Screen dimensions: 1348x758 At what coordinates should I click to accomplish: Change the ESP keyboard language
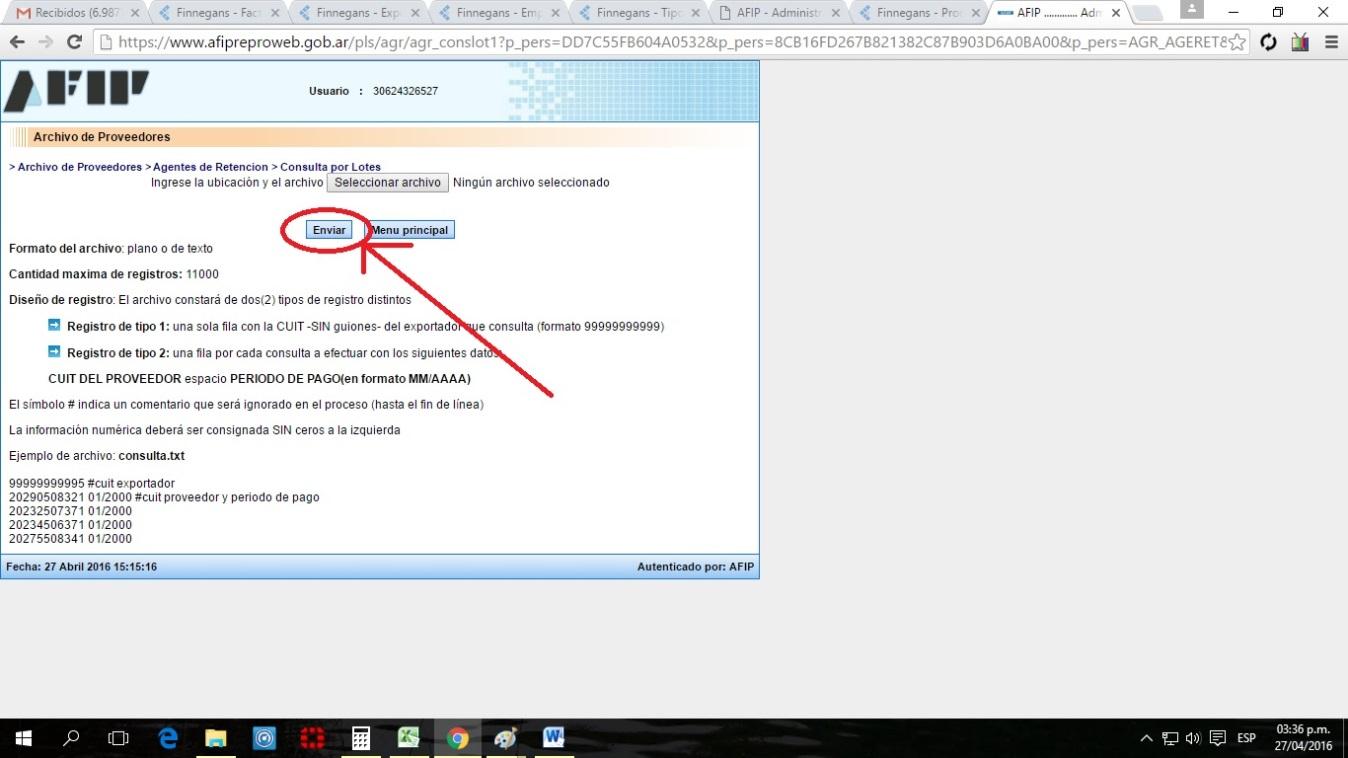coord(1246,738)
